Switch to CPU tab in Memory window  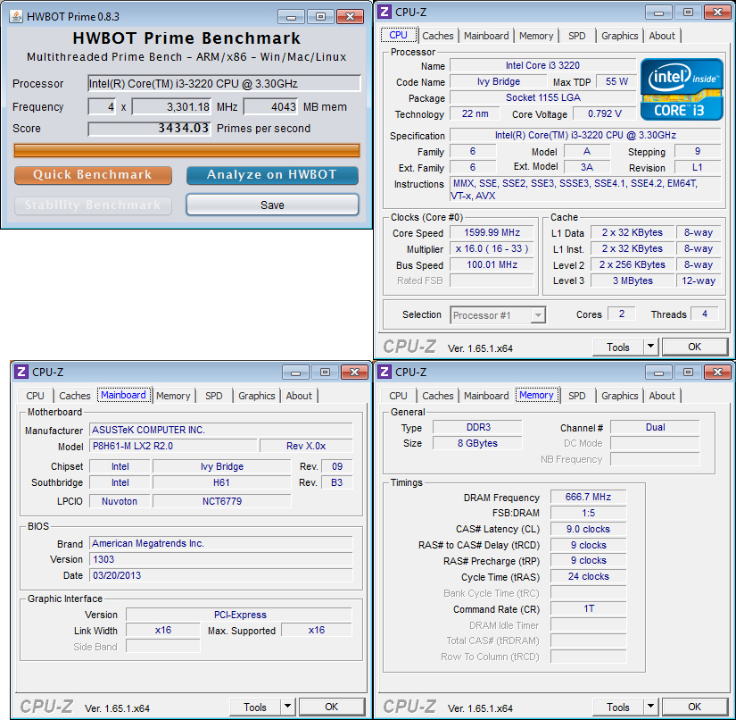pos(398,396)
